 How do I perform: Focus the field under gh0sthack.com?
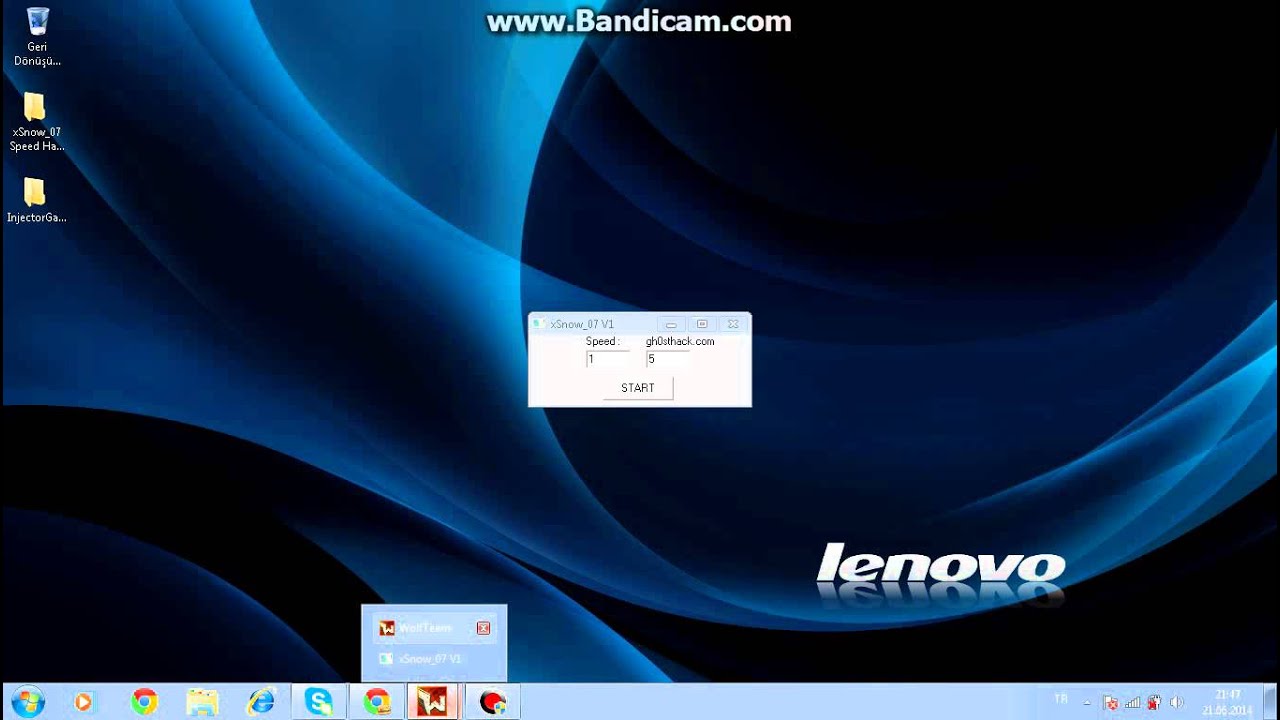[668, 359]
